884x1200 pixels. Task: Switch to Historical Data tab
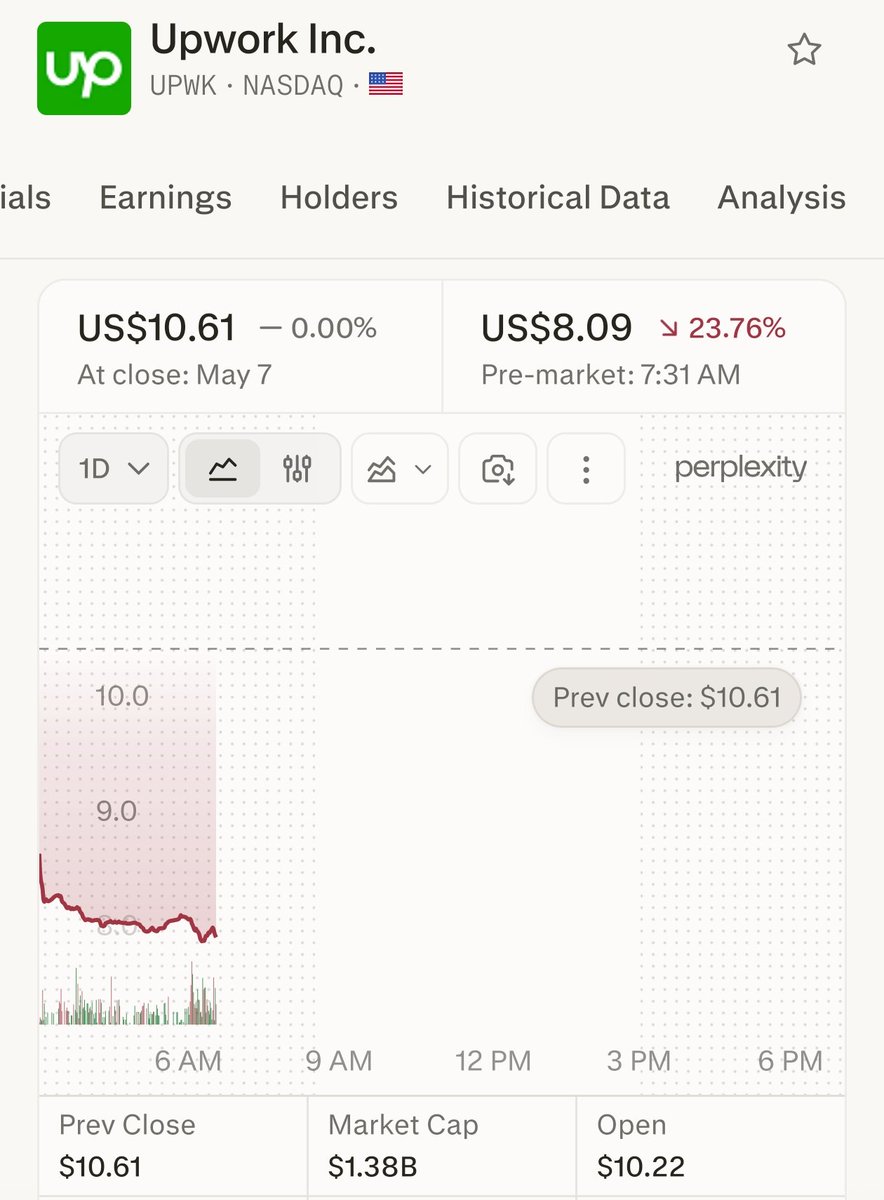pyautogui.click(x=558, y=198)
